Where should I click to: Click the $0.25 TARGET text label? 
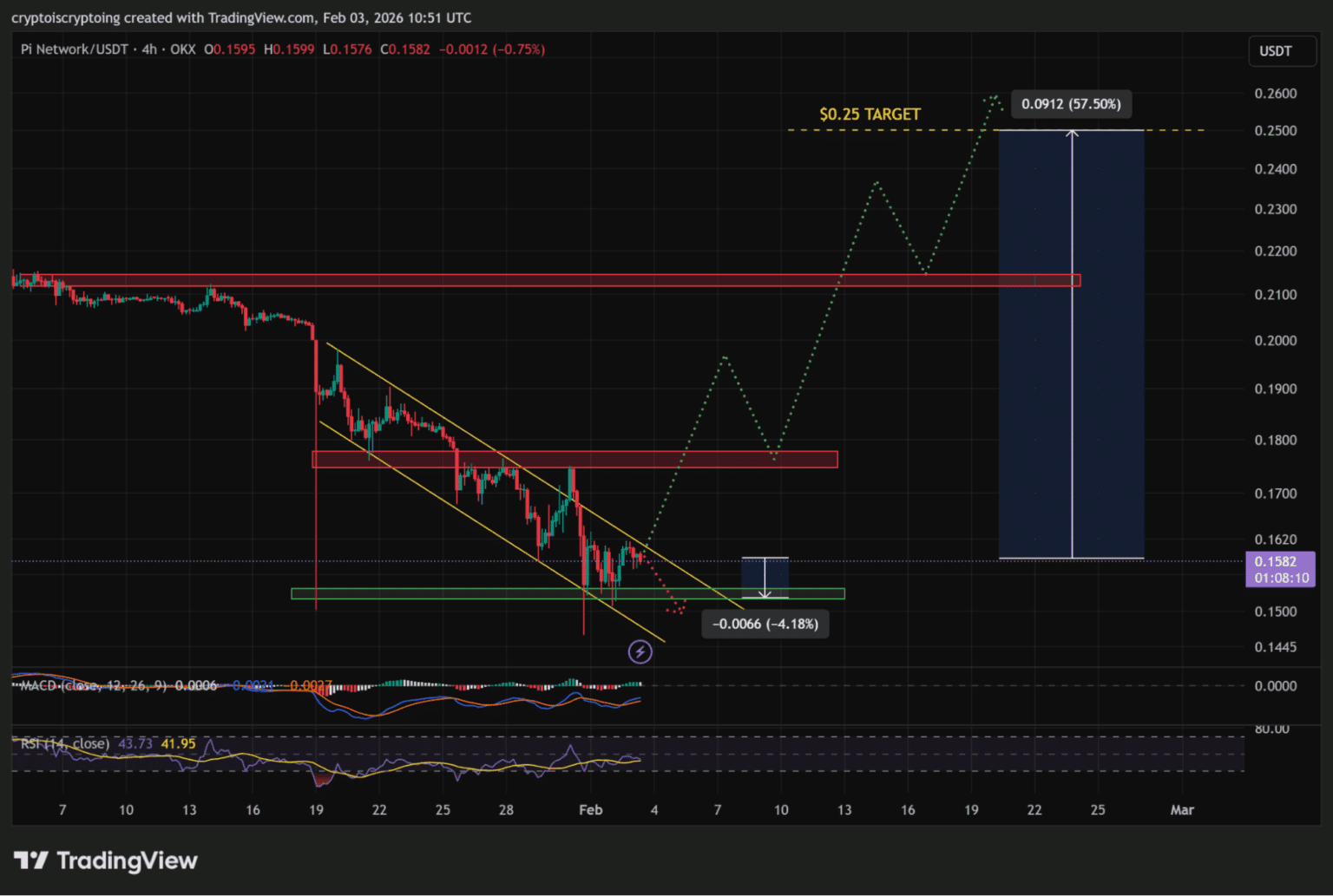click(x=870, y=114)
